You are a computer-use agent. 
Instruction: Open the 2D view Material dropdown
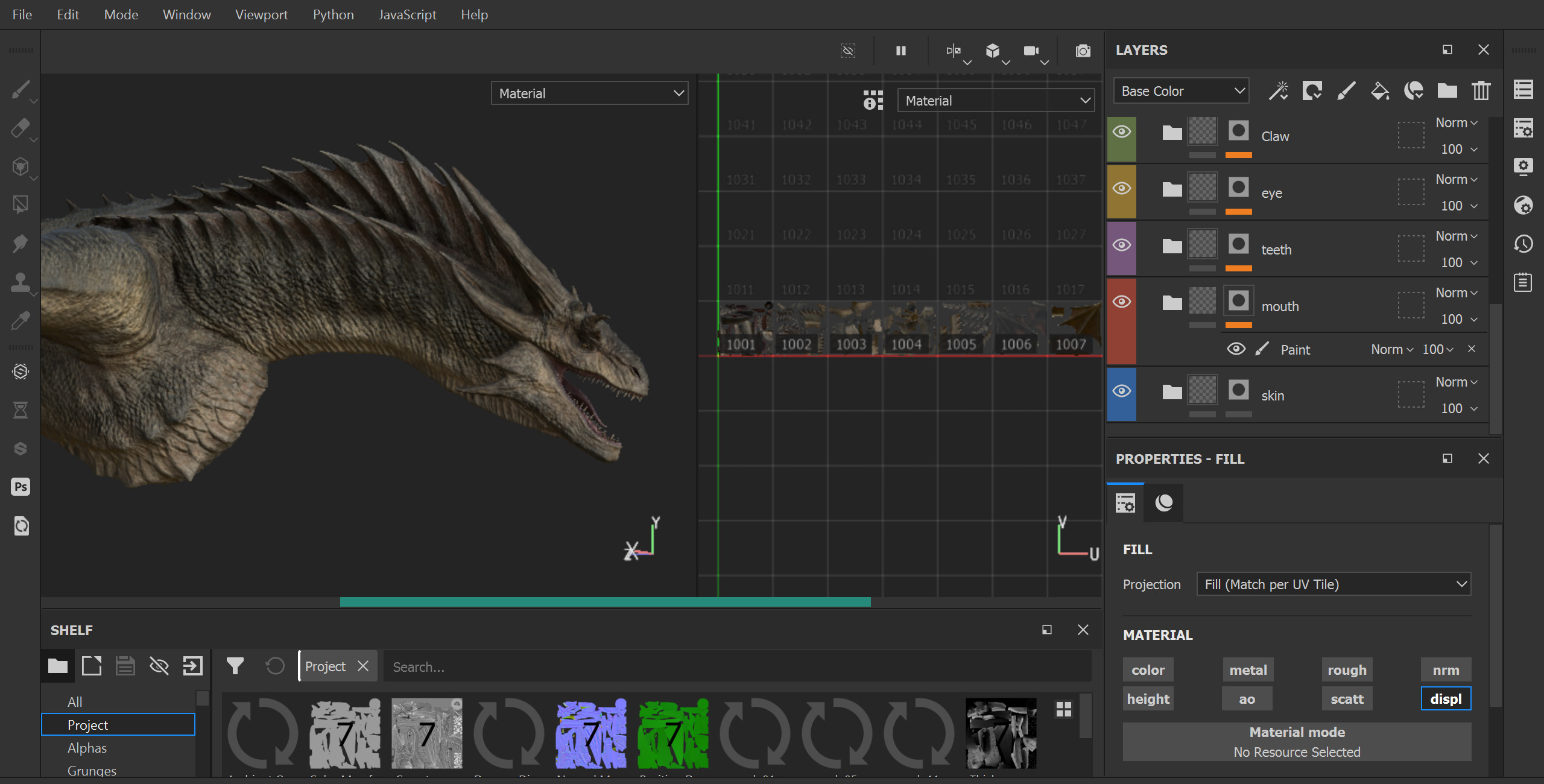996,101
